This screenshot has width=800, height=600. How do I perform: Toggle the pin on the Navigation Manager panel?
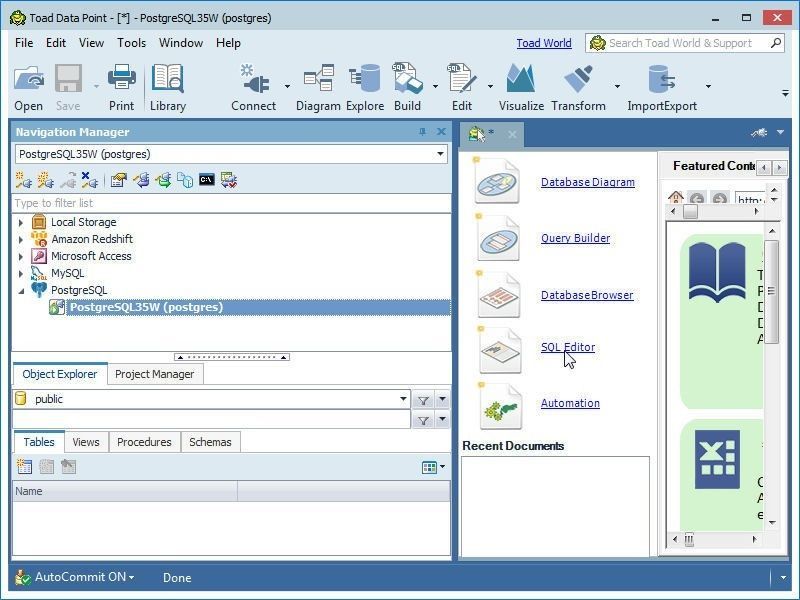click(x=422, y=132)
